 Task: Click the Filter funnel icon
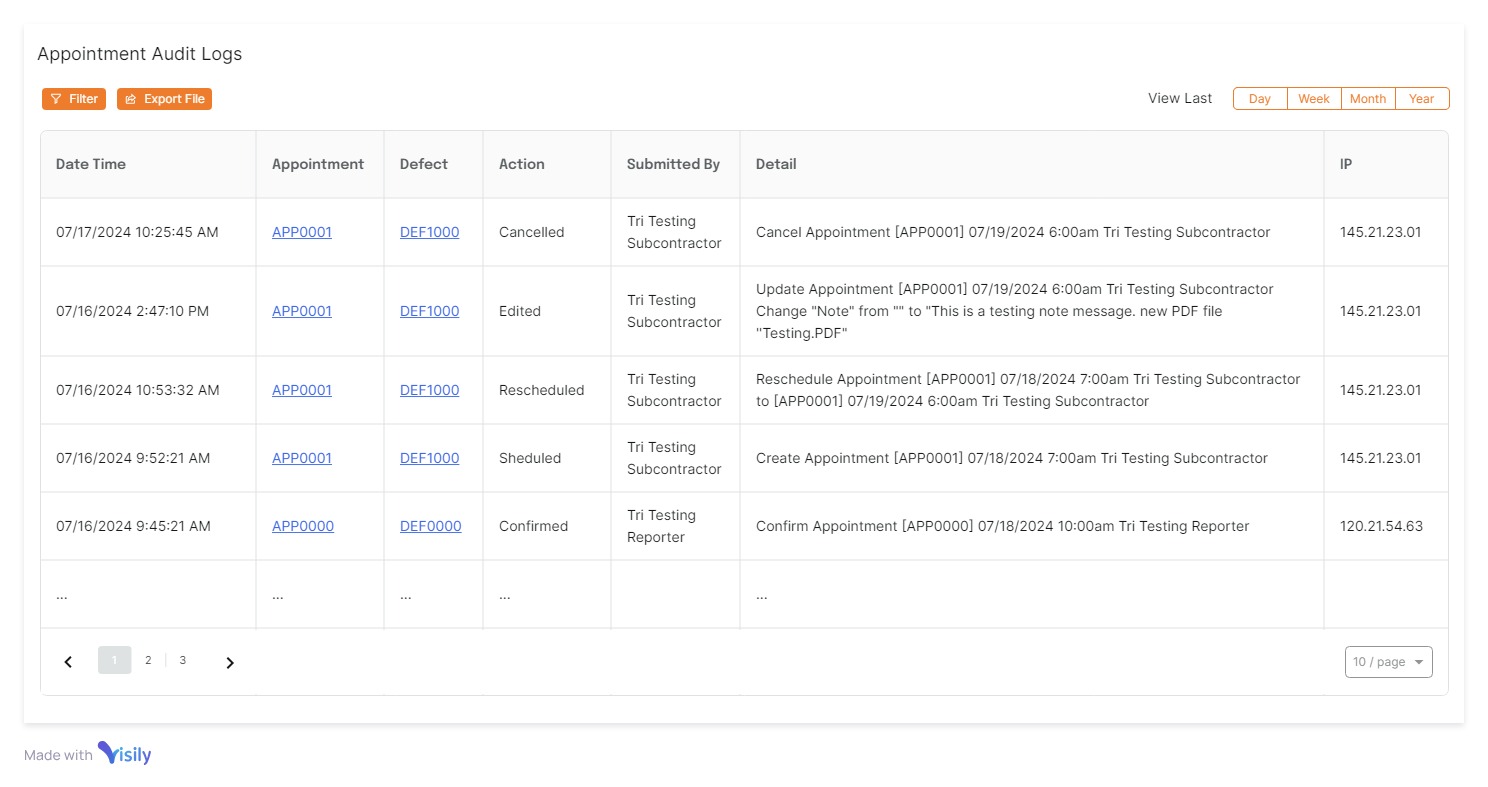[56, 99]
